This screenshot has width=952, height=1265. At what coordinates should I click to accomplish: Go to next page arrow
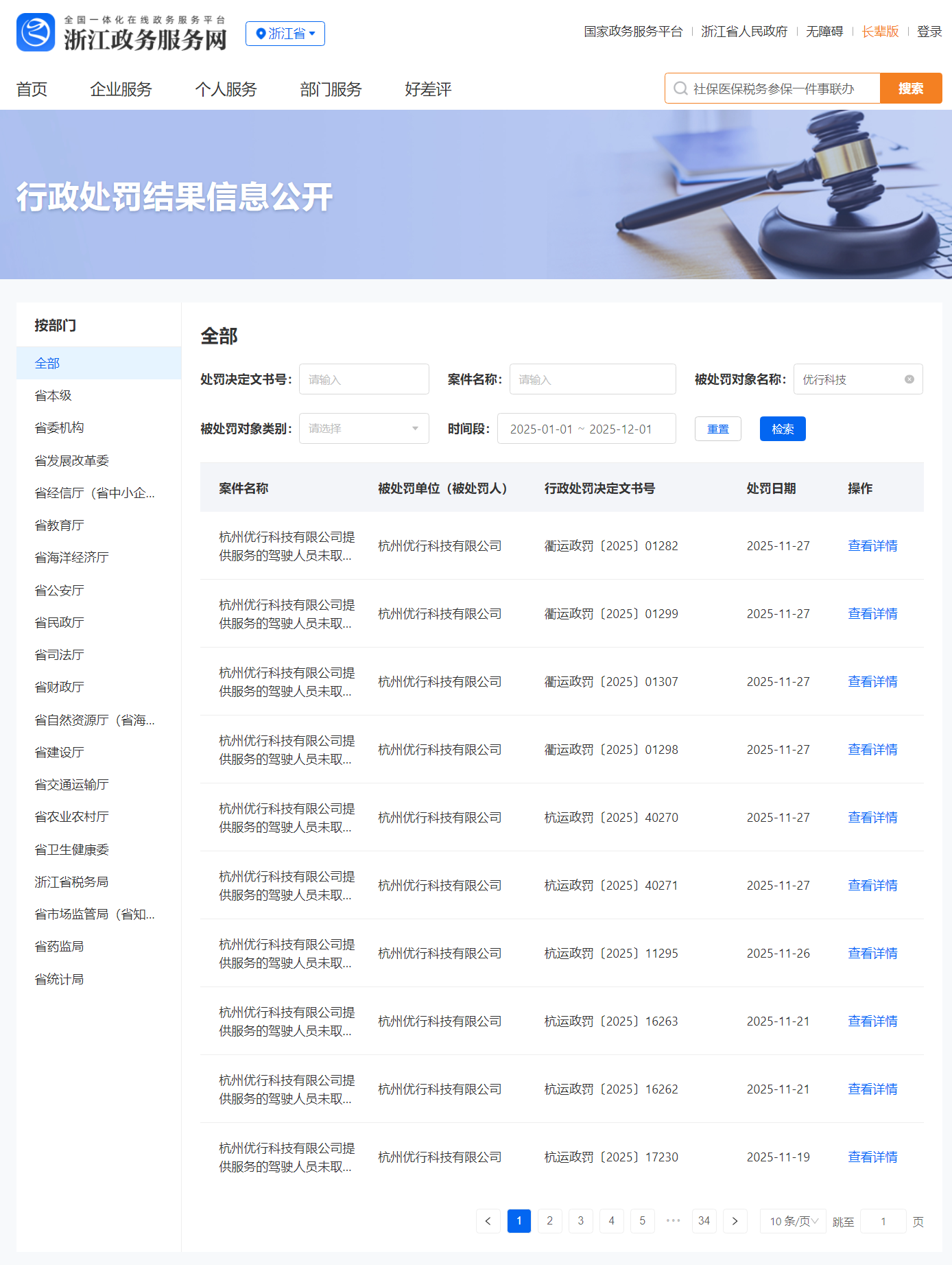735,1221
